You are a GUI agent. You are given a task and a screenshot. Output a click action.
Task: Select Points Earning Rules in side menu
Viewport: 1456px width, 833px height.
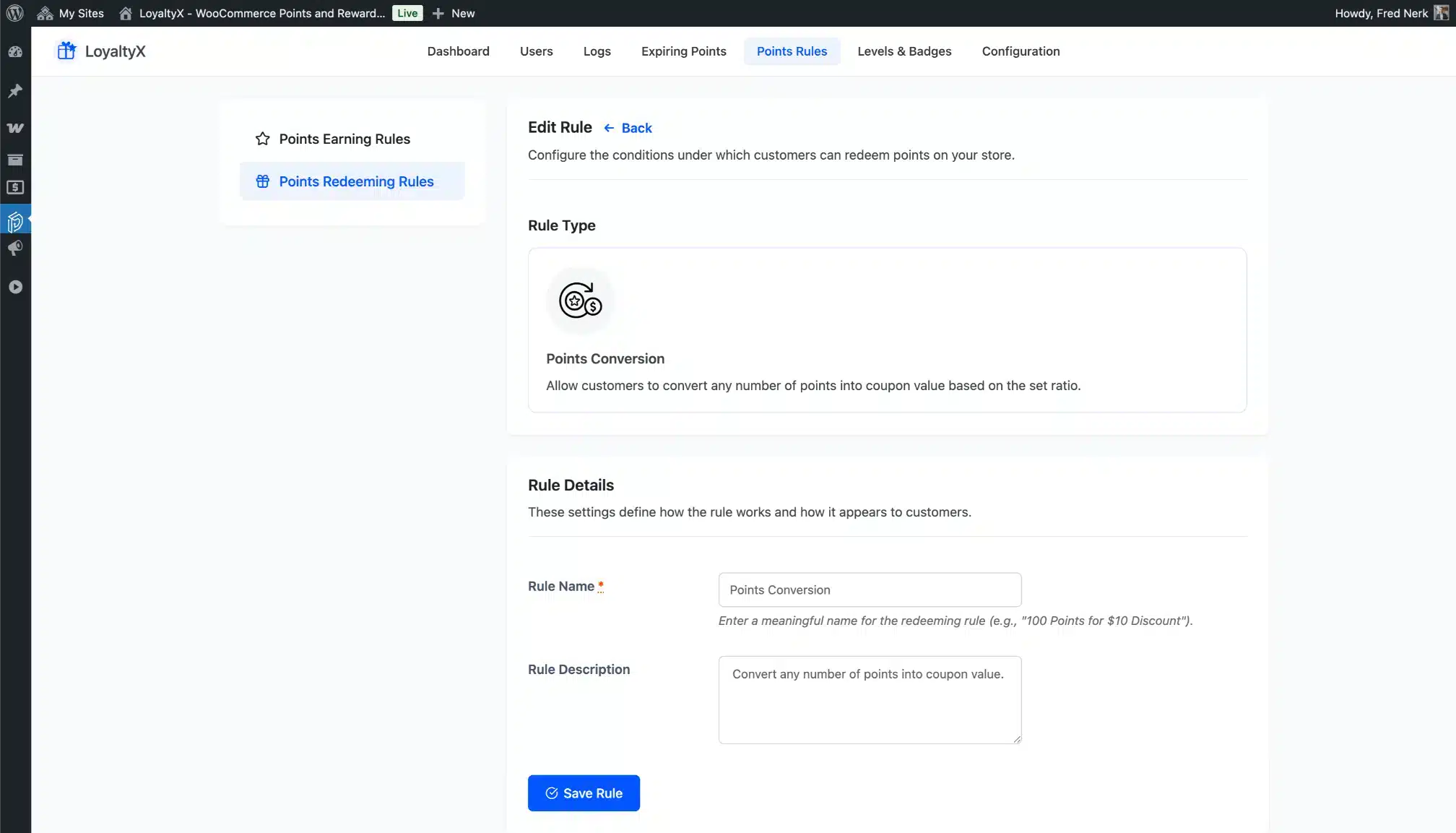[x=352, y=139]
